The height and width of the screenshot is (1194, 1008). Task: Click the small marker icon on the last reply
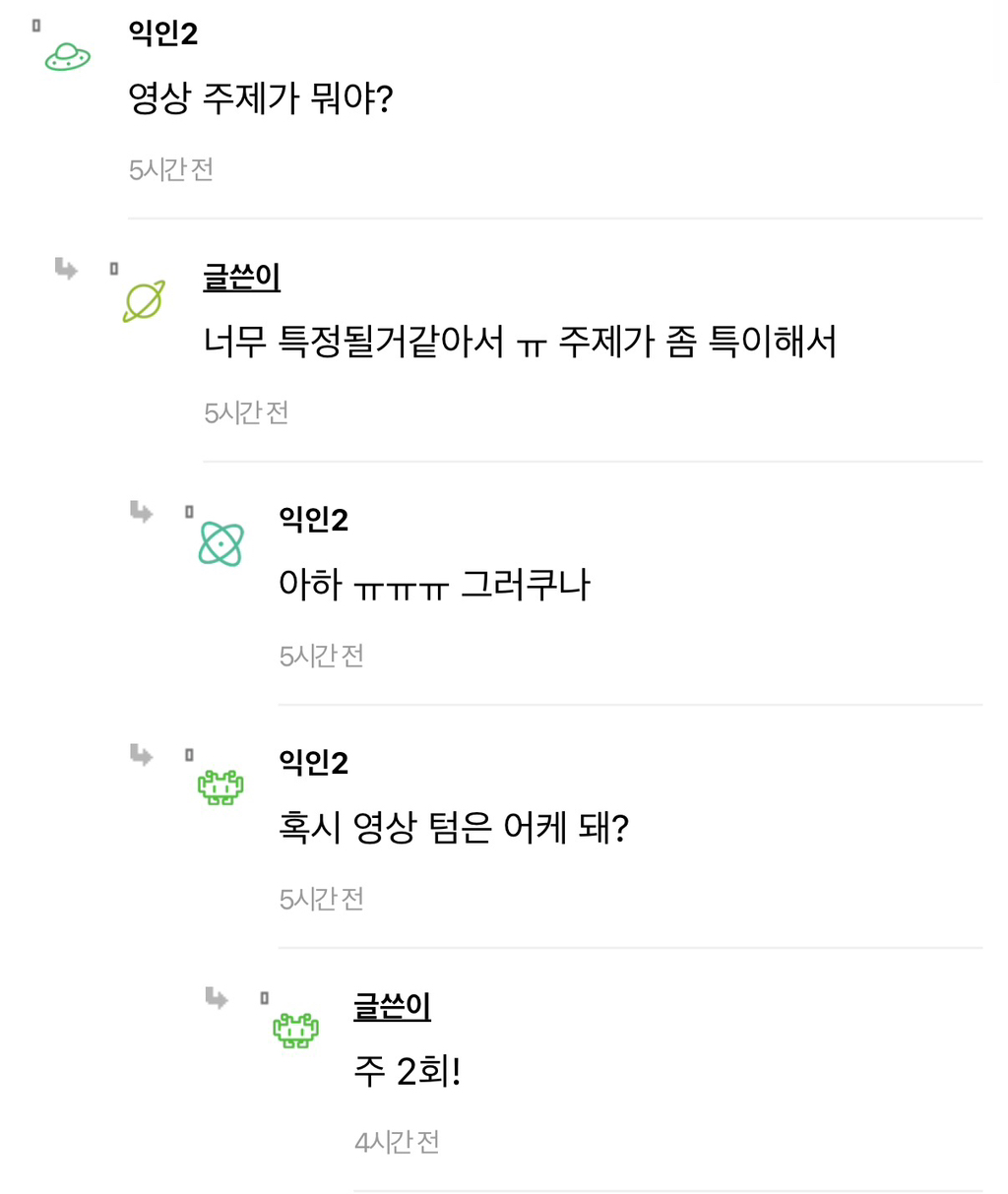click(x=265, y=996)
